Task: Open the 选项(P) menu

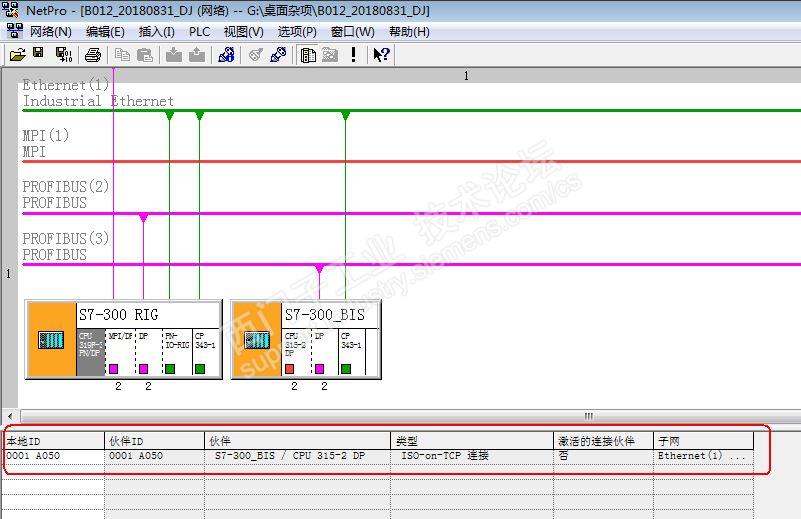Action: click(x=297, y=32)
